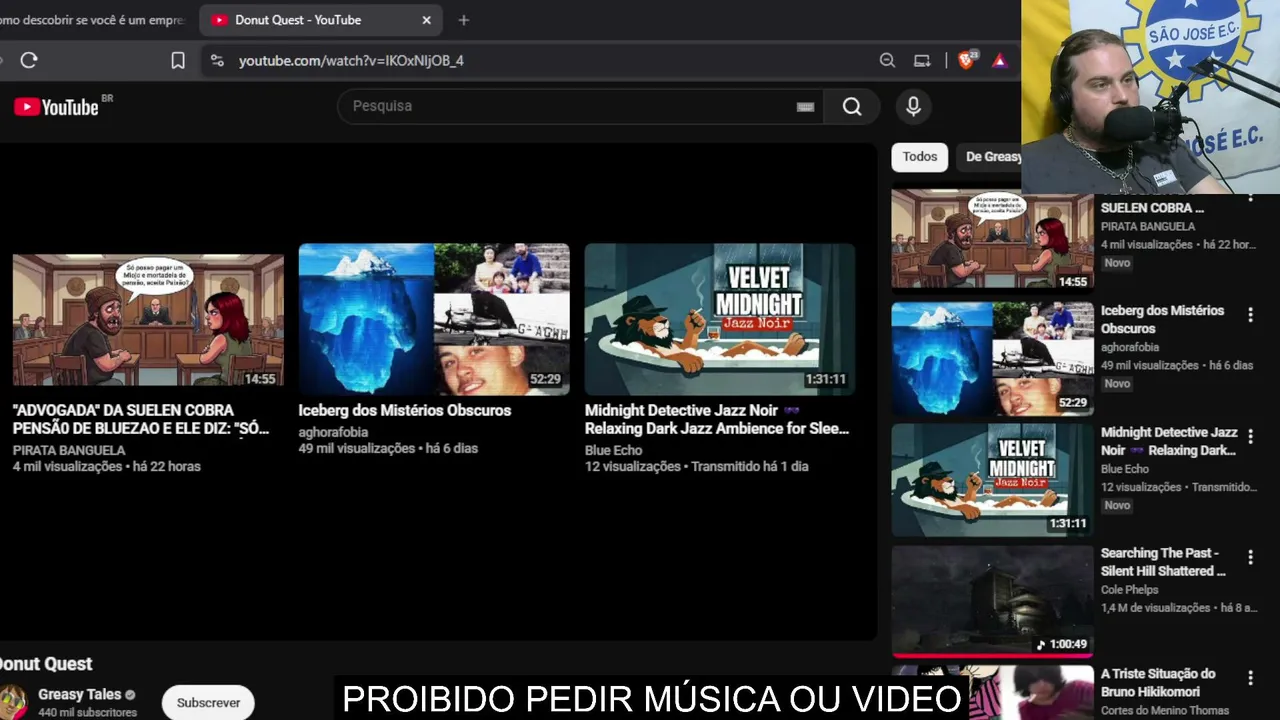Open sidebar title A Triste Situação do Bruno Hikikomori
1280x720 pixels.
tap(1158, 683)
